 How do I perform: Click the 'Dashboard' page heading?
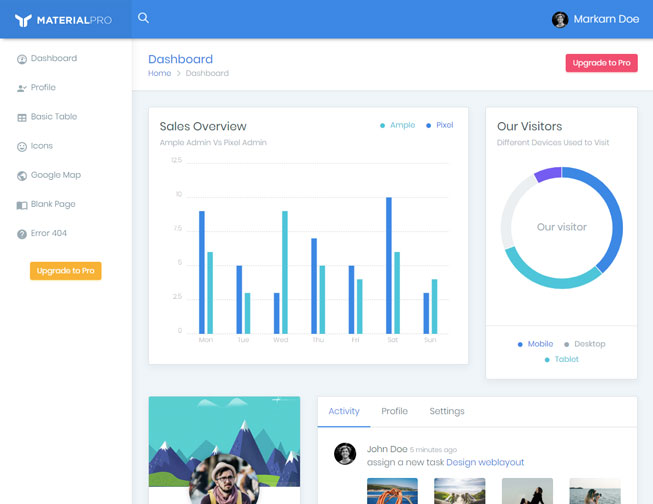pos(180,59)
